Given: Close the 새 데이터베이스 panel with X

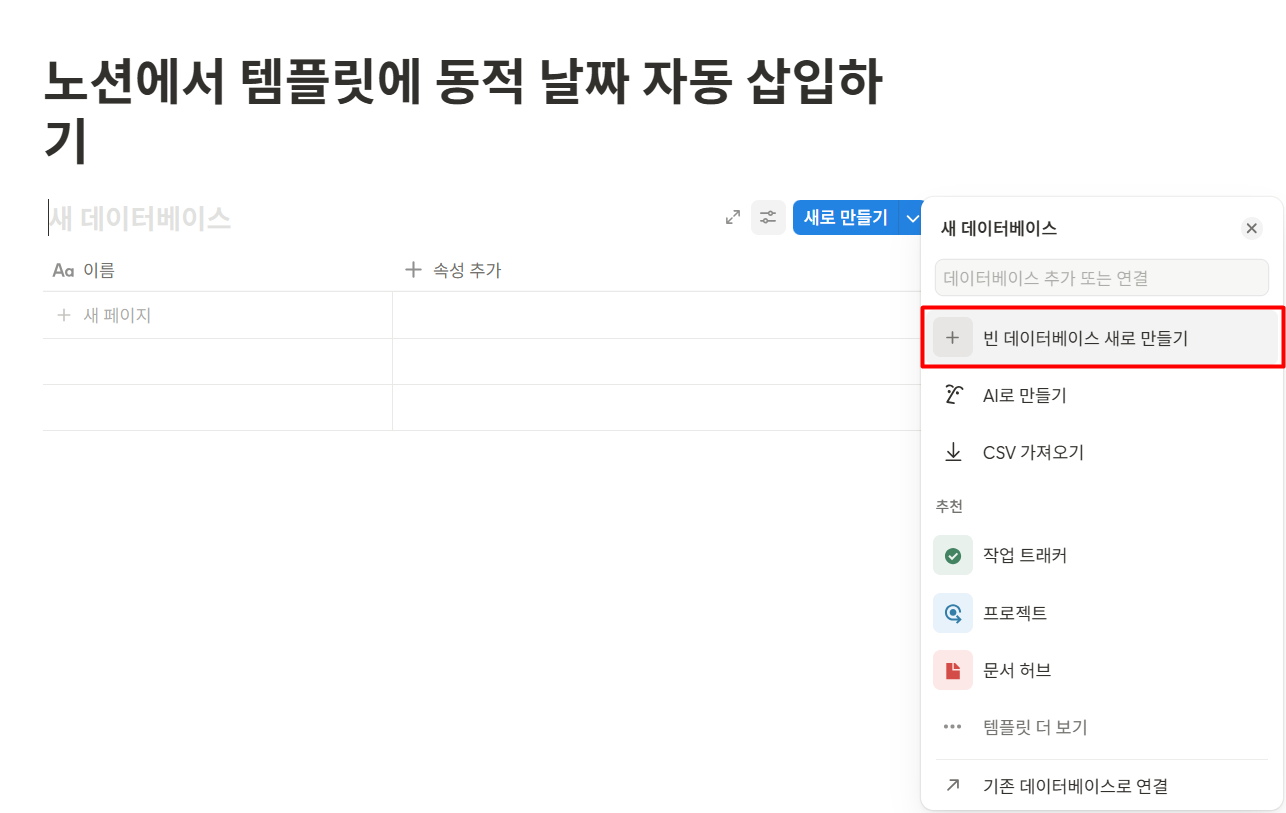Looking at the screenshot, I should pyautogui.click(x=1251, y=228).
